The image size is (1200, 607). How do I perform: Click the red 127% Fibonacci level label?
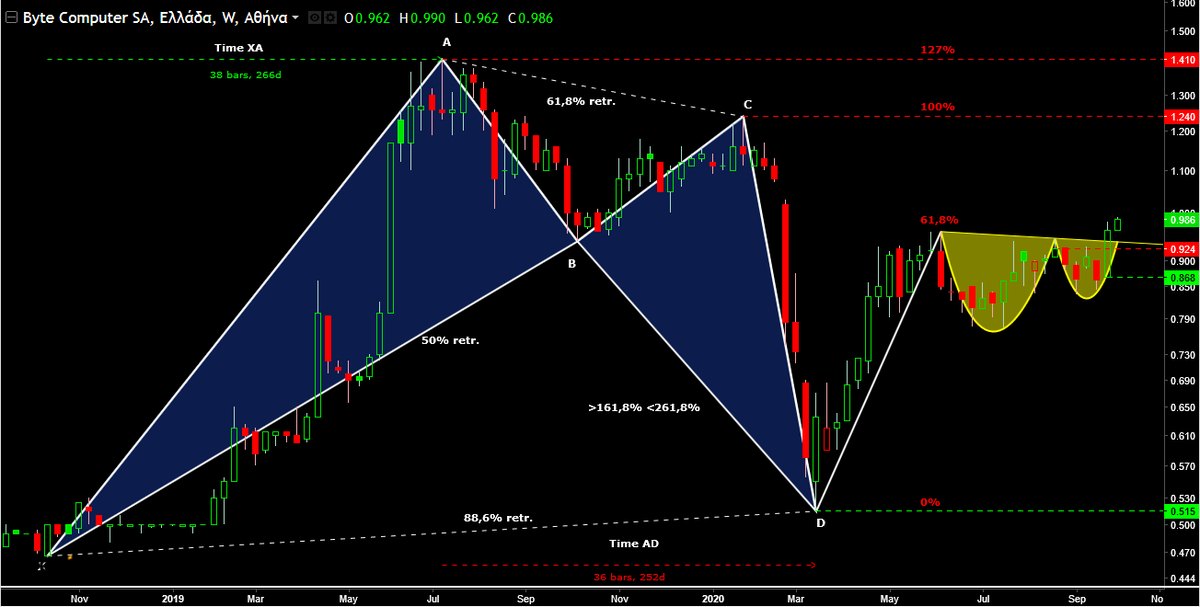point(938,50)
